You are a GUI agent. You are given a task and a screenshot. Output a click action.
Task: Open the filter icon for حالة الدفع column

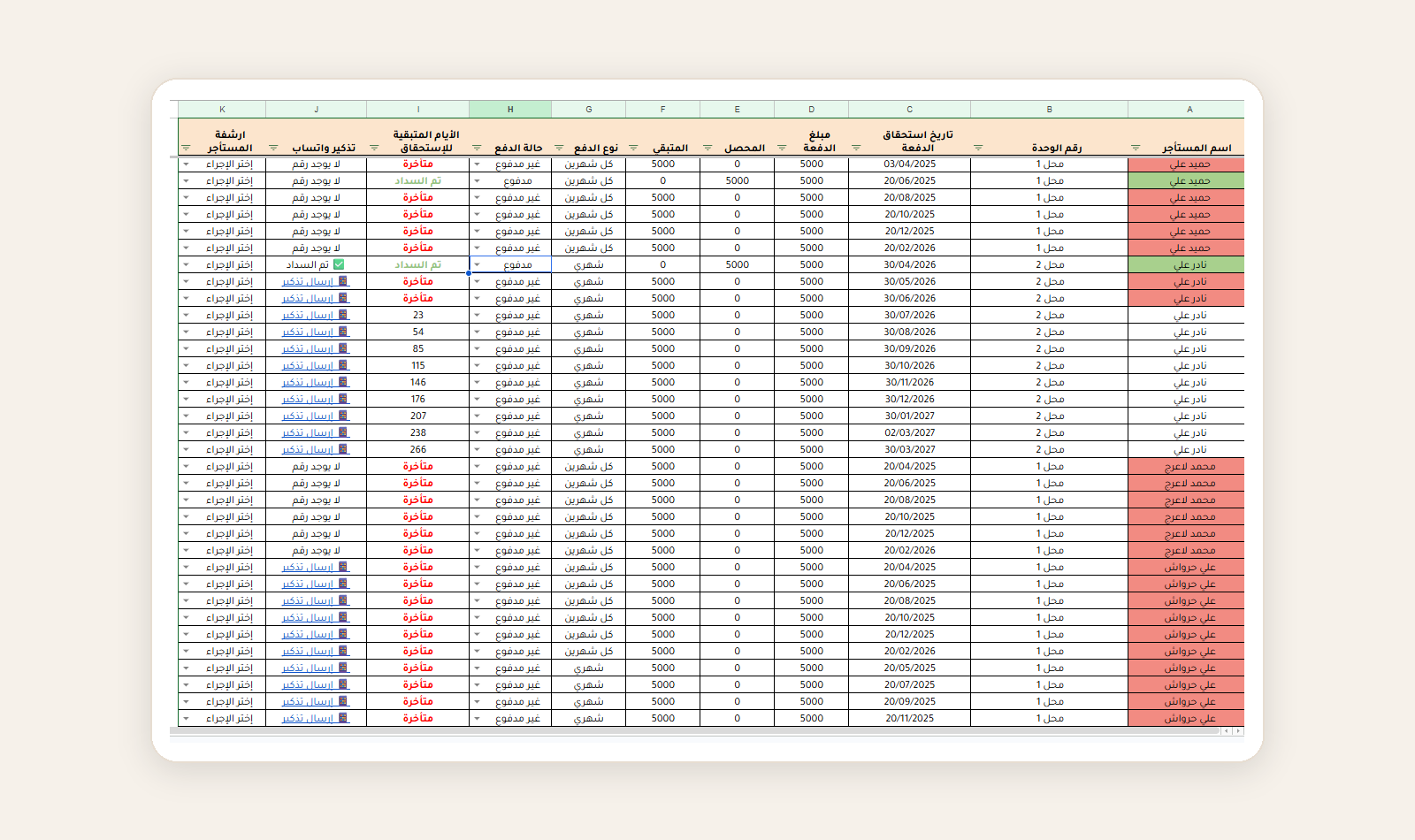click(478, 148)
